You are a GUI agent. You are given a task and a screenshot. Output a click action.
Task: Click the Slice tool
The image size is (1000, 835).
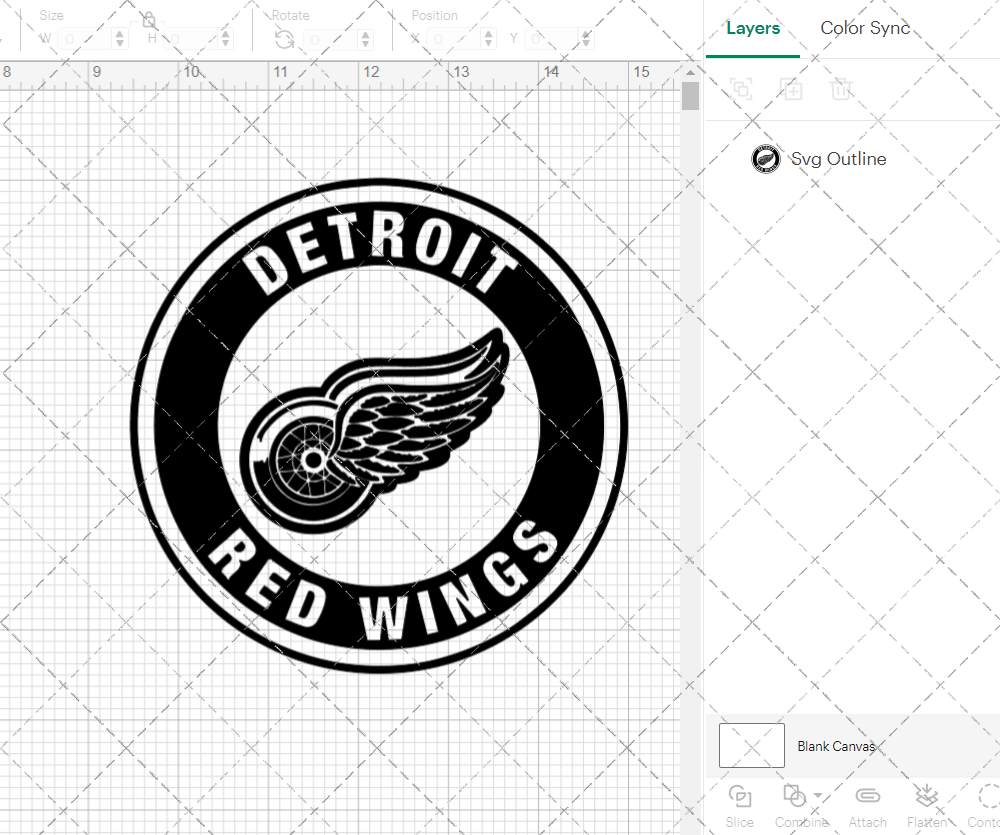point(739,806)
